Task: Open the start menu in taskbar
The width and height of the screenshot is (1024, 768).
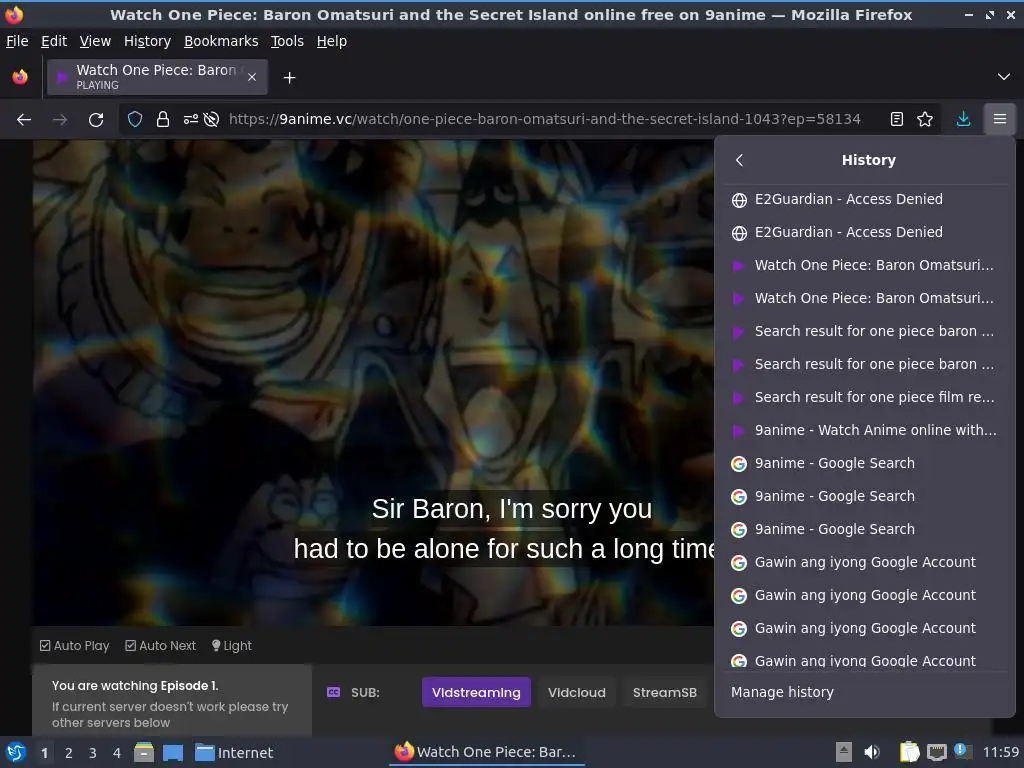Action: tap(16, 753)
